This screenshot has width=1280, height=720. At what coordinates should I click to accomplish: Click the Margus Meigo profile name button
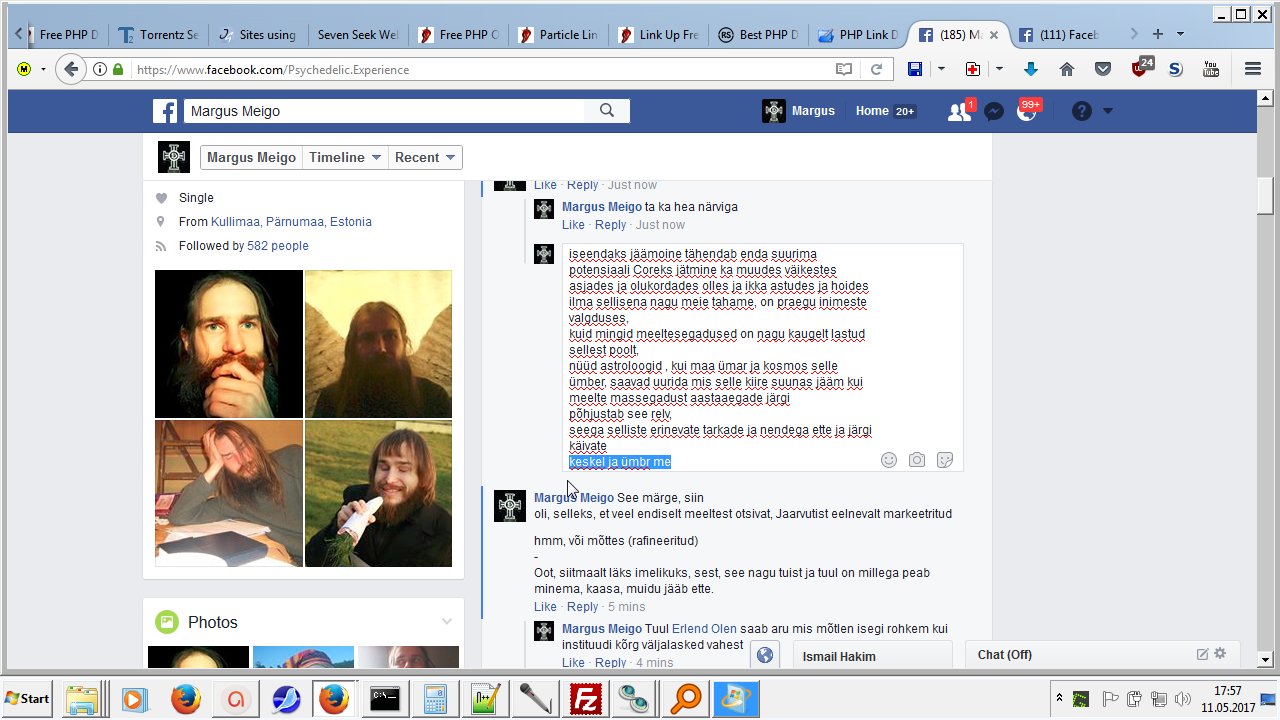[251, 157]
